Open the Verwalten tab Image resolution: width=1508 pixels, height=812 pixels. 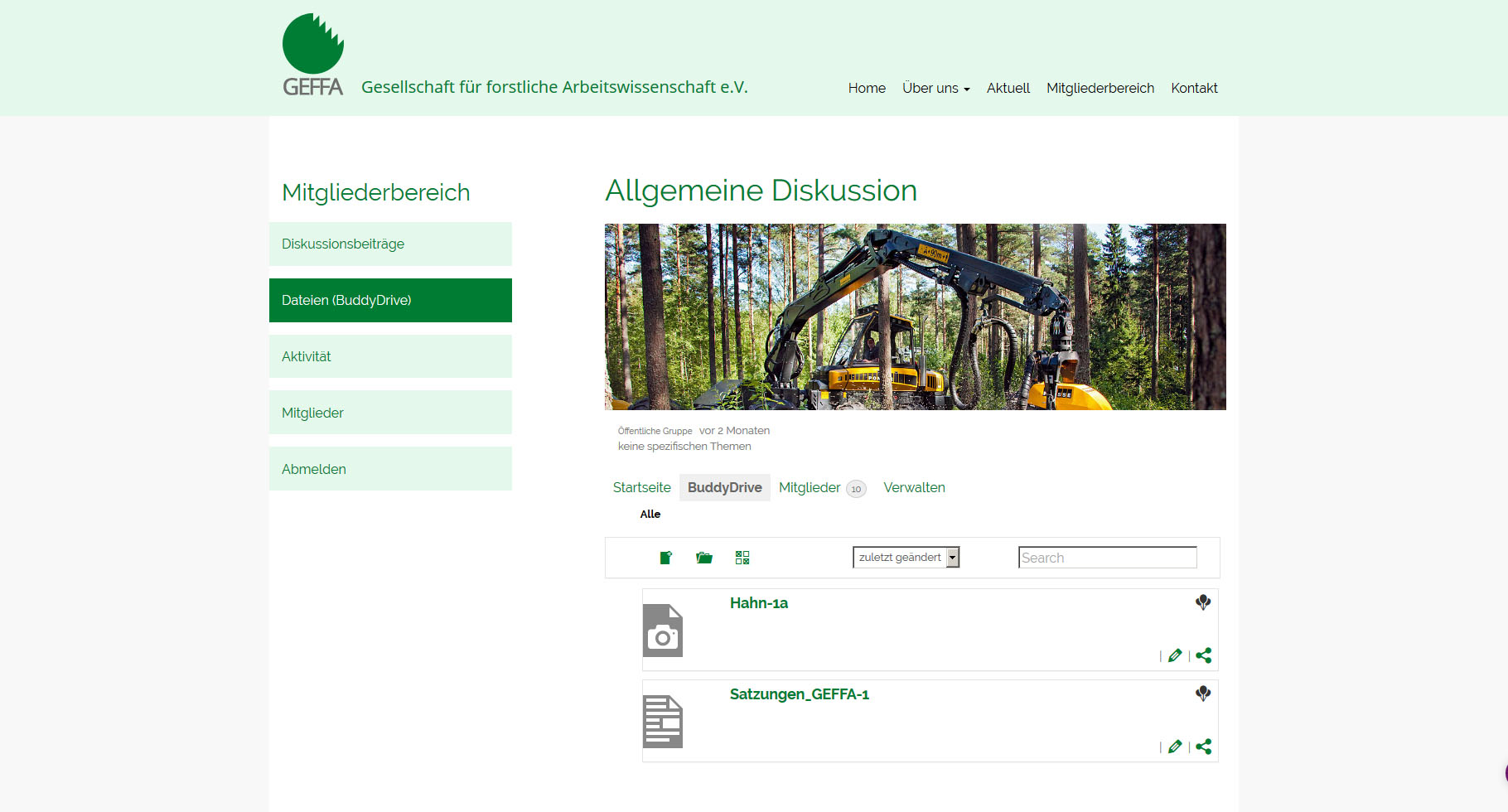tap(914, 487)
